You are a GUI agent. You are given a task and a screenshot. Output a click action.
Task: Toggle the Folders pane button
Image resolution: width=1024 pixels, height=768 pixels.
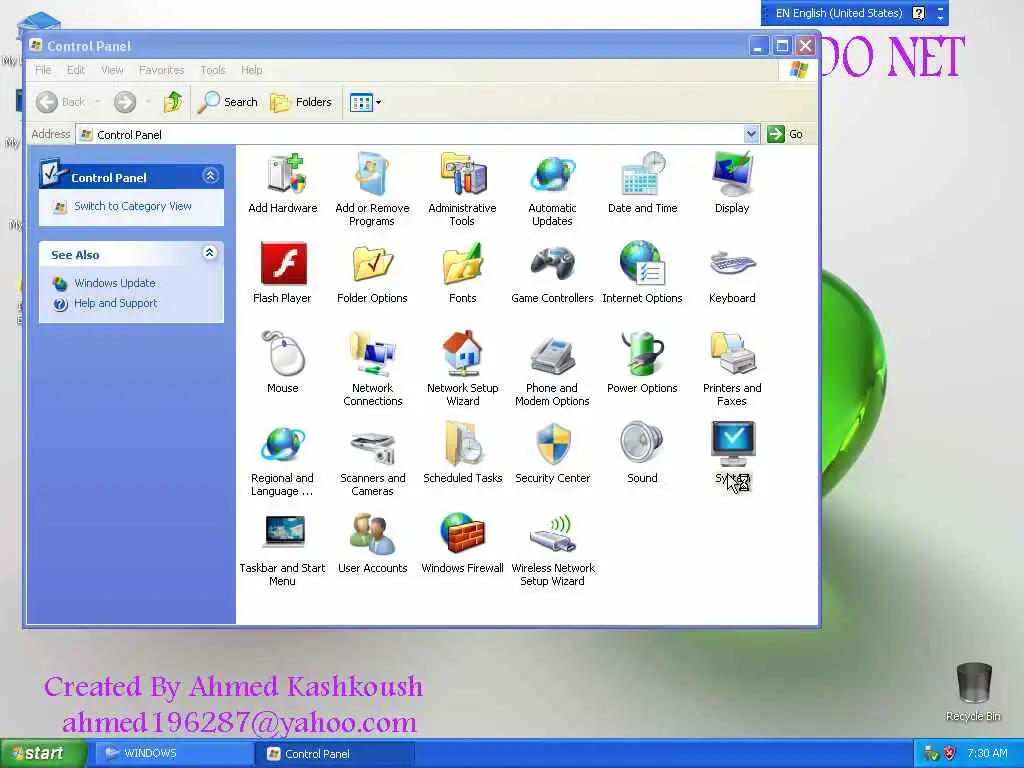pos(301,102)
